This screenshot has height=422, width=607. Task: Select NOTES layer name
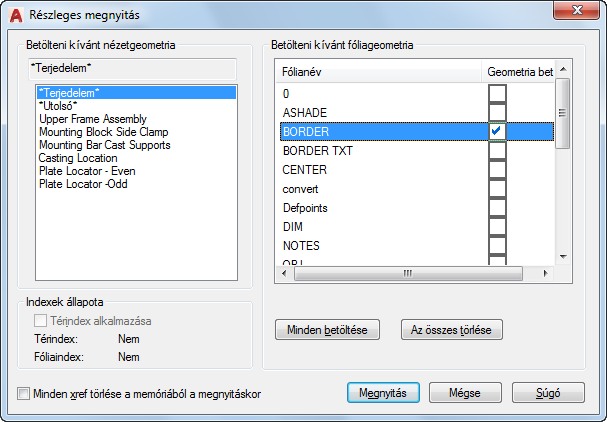click(301, 246)
